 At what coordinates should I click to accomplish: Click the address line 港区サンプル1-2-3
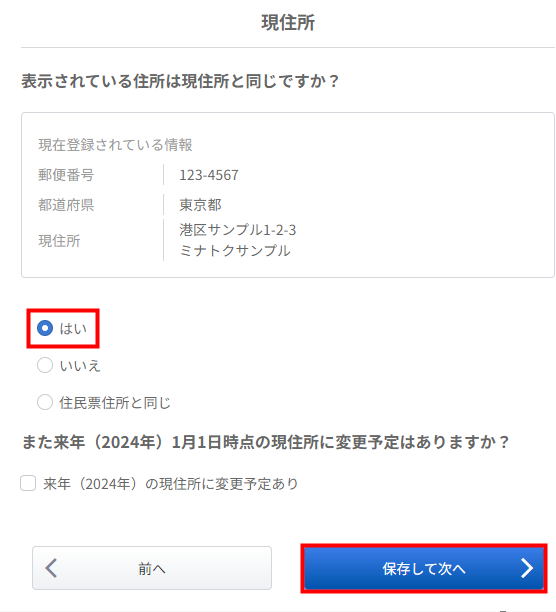click(238, 230)
